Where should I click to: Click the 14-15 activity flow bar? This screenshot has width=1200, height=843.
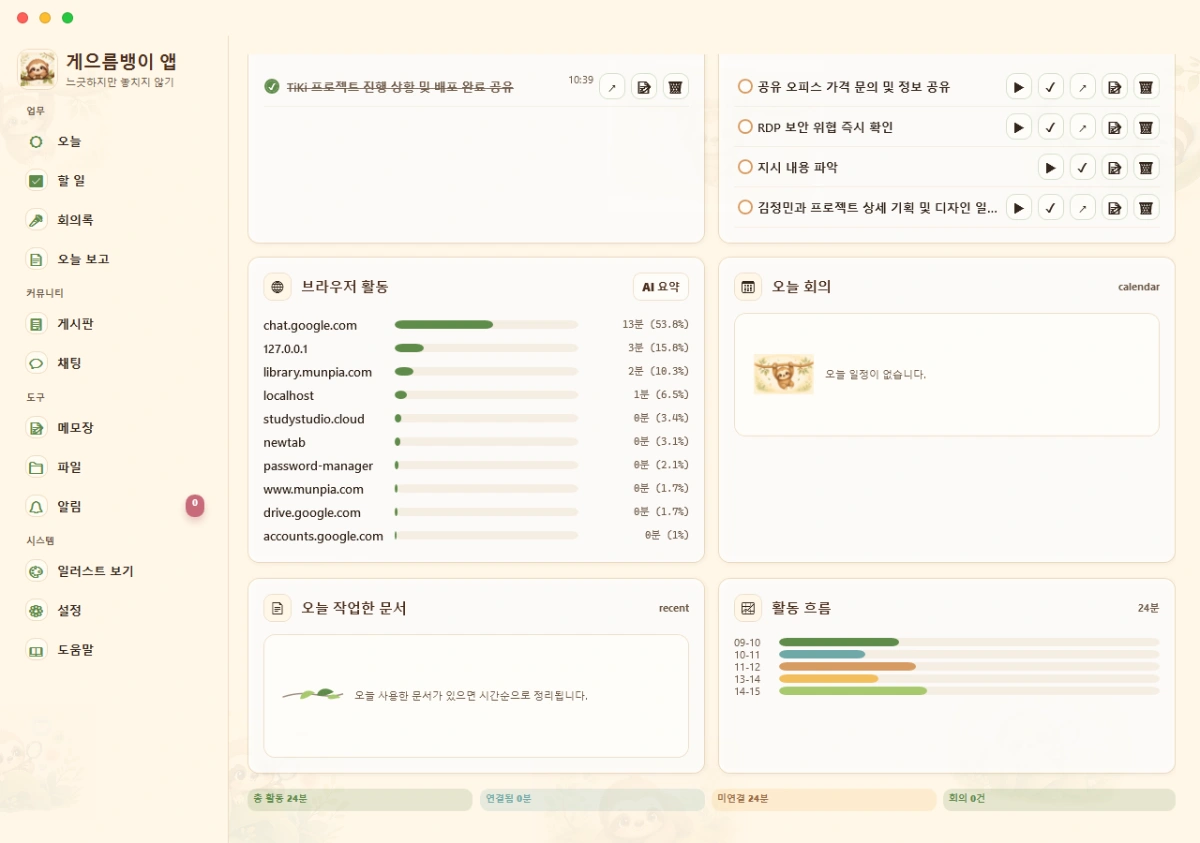tap(969, 691)
